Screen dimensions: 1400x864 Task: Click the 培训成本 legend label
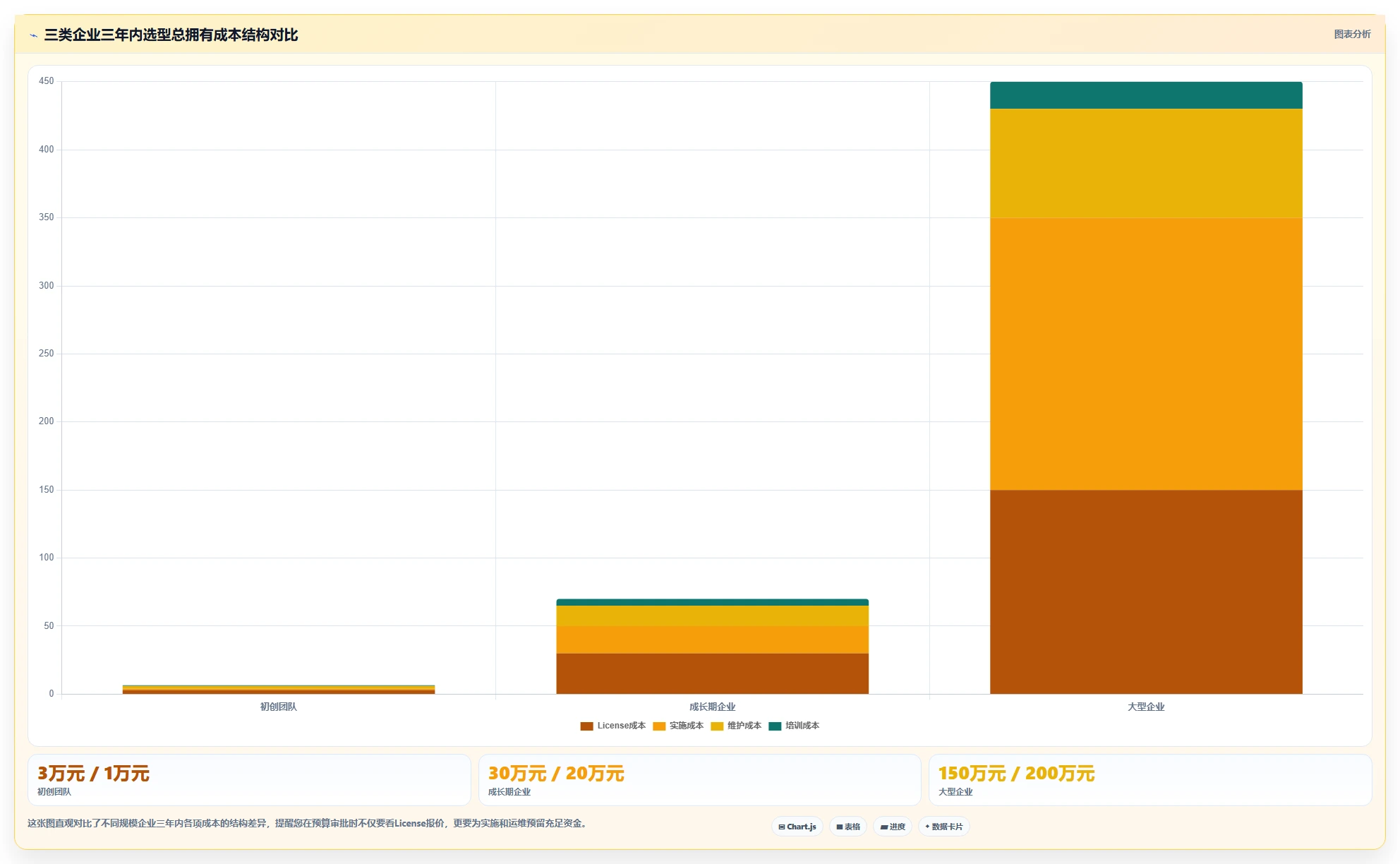click(x=802, y=726)
